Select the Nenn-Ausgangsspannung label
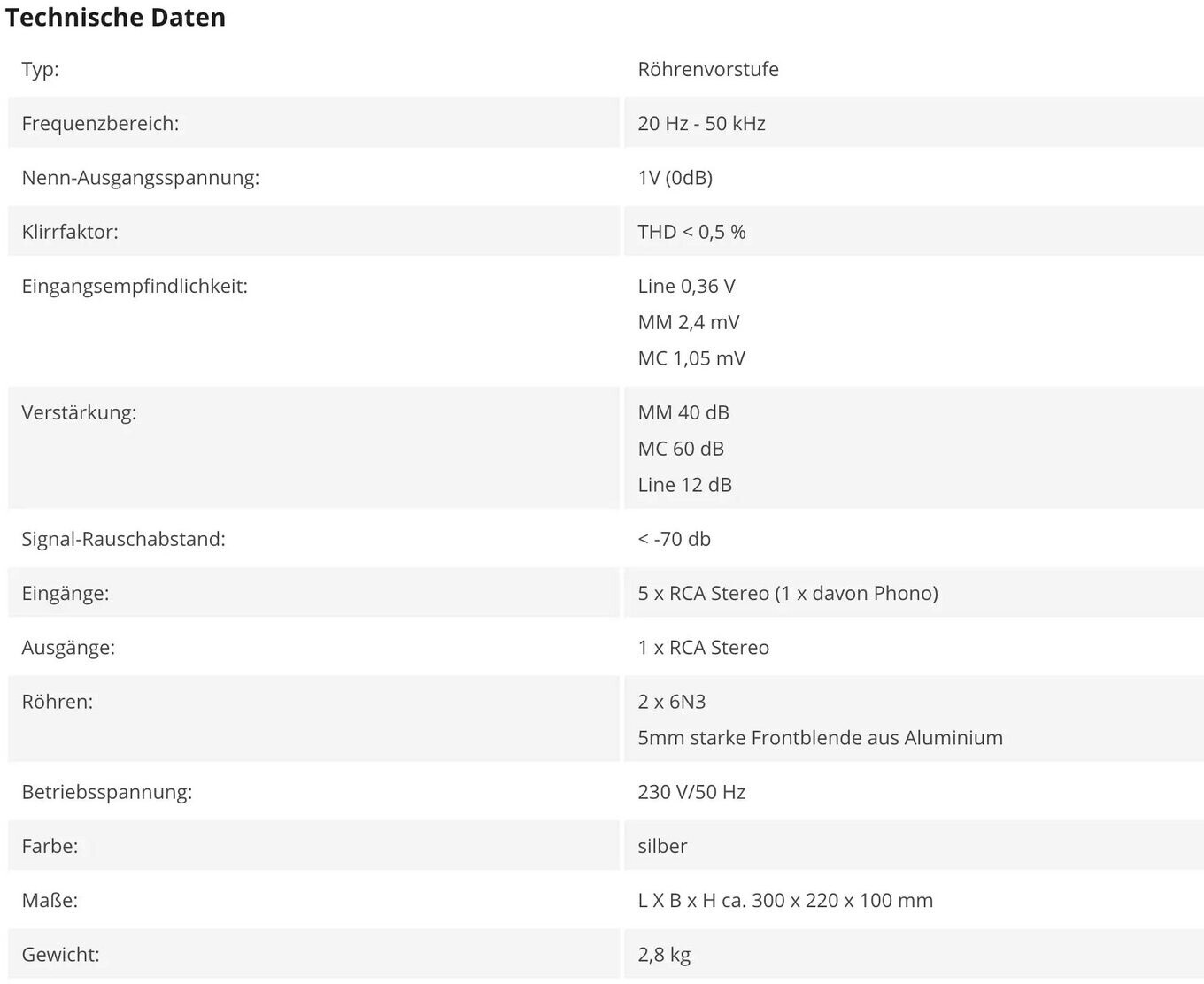 coord(141,177)
